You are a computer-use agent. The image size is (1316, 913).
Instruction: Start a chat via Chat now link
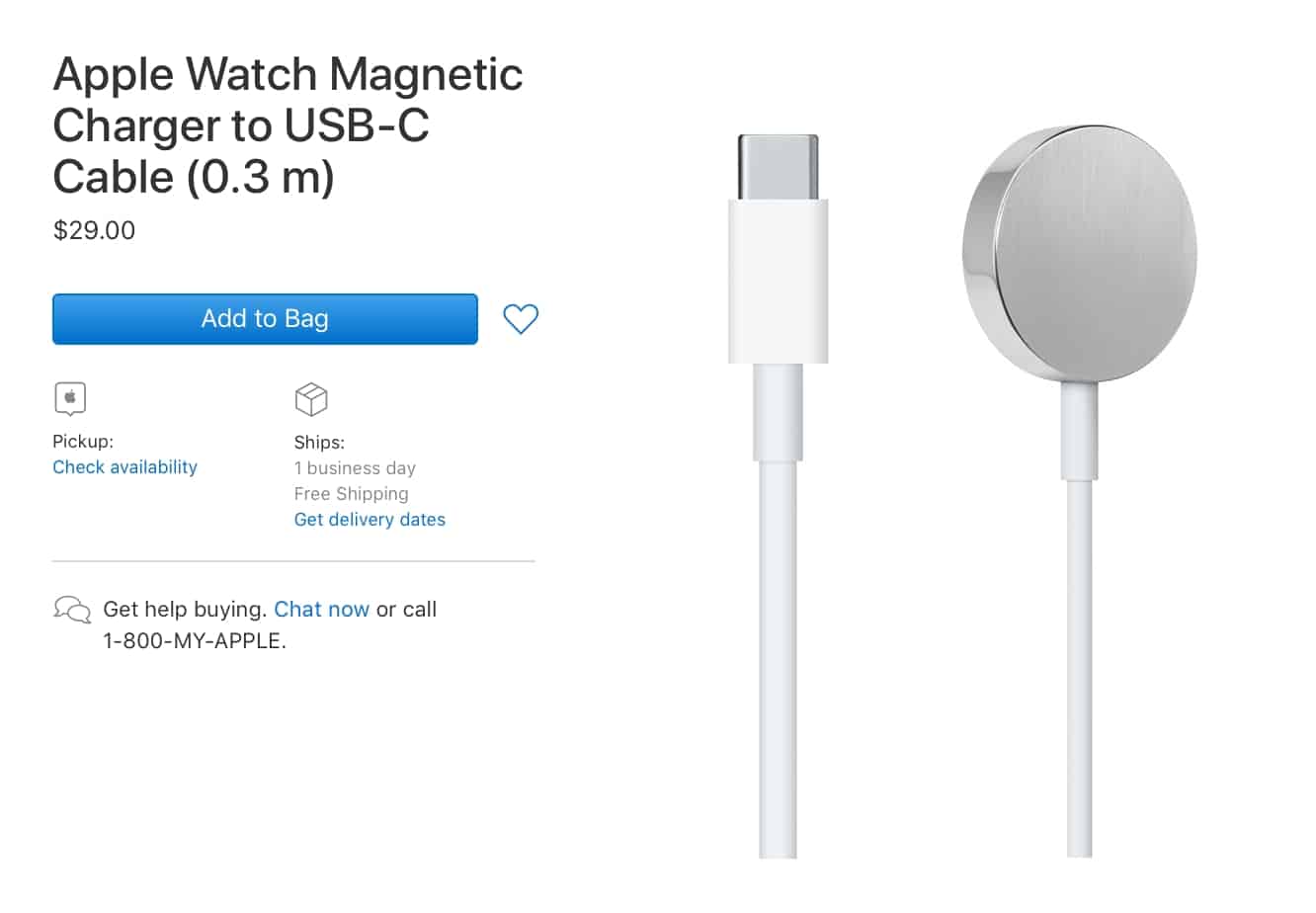pyautogui.click(x=321, y=610)
